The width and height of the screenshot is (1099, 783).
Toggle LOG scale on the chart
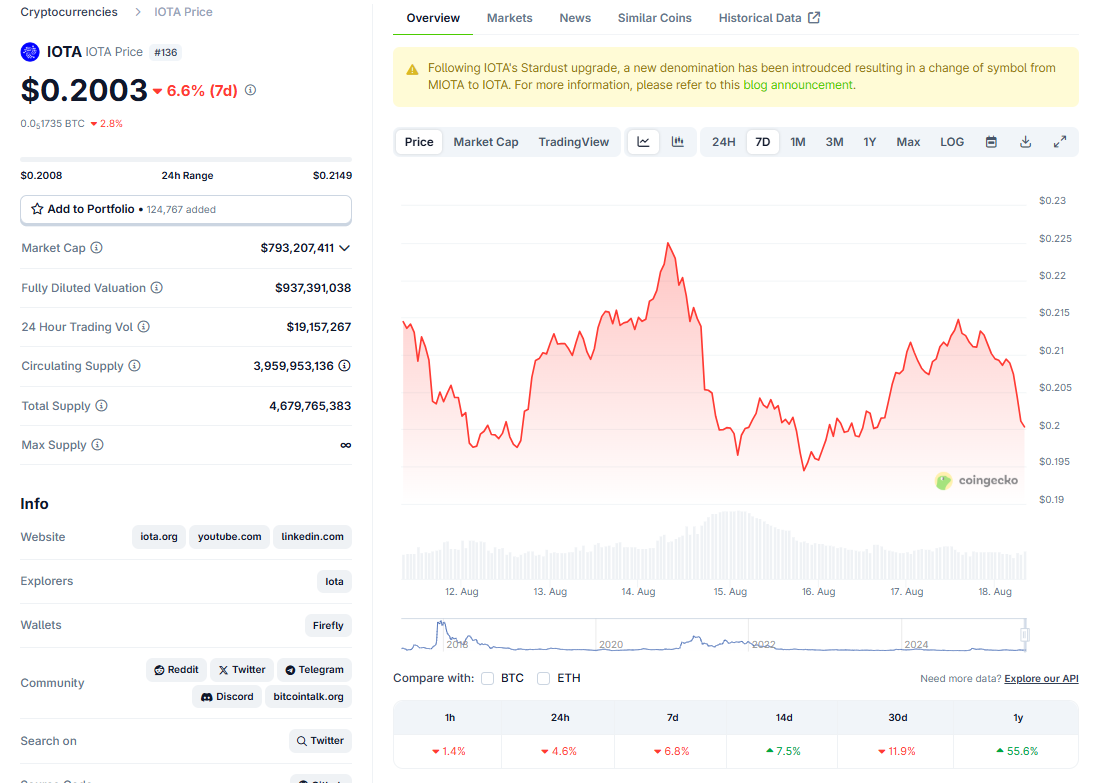tap(952, 142)
